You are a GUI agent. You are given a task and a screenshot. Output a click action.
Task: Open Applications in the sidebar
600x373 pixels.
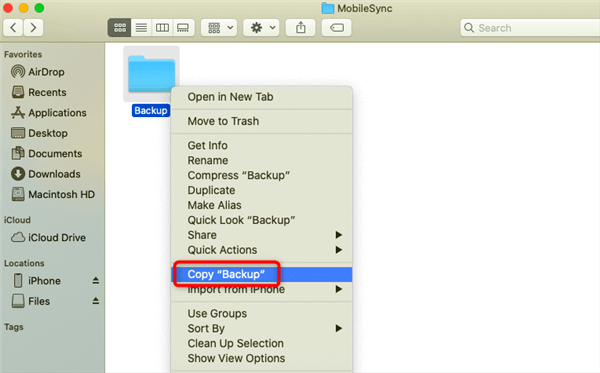tap(49, 113)
